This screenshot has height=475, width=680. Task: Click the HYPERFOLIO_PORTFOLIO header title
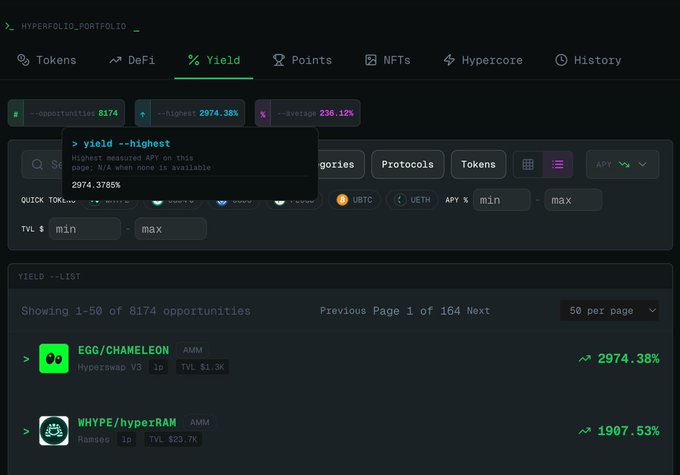(x=74, y=26)
